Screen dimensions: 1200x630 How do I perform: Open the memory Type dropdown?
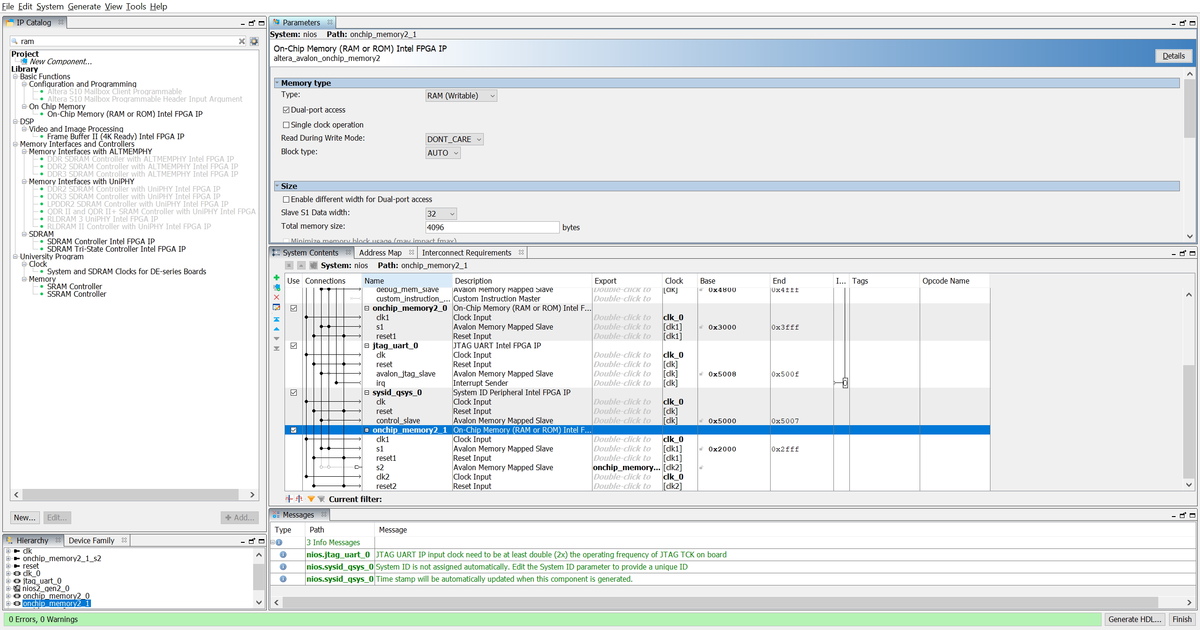(461, 95)
